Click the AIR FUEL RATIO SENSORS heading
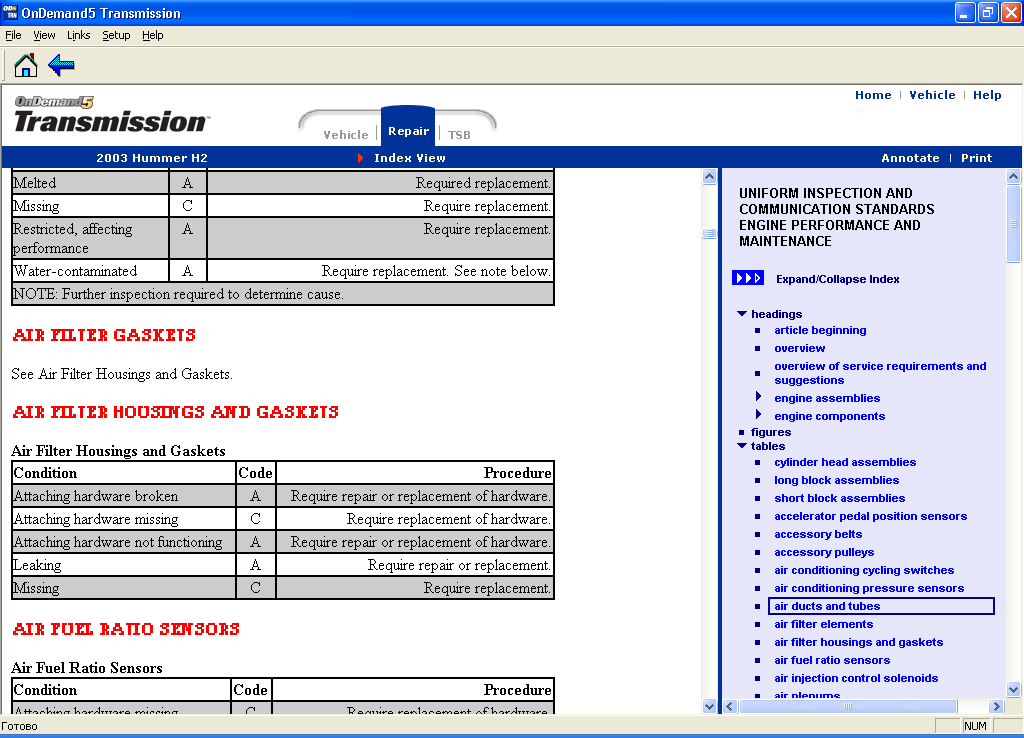 [126, 629]
